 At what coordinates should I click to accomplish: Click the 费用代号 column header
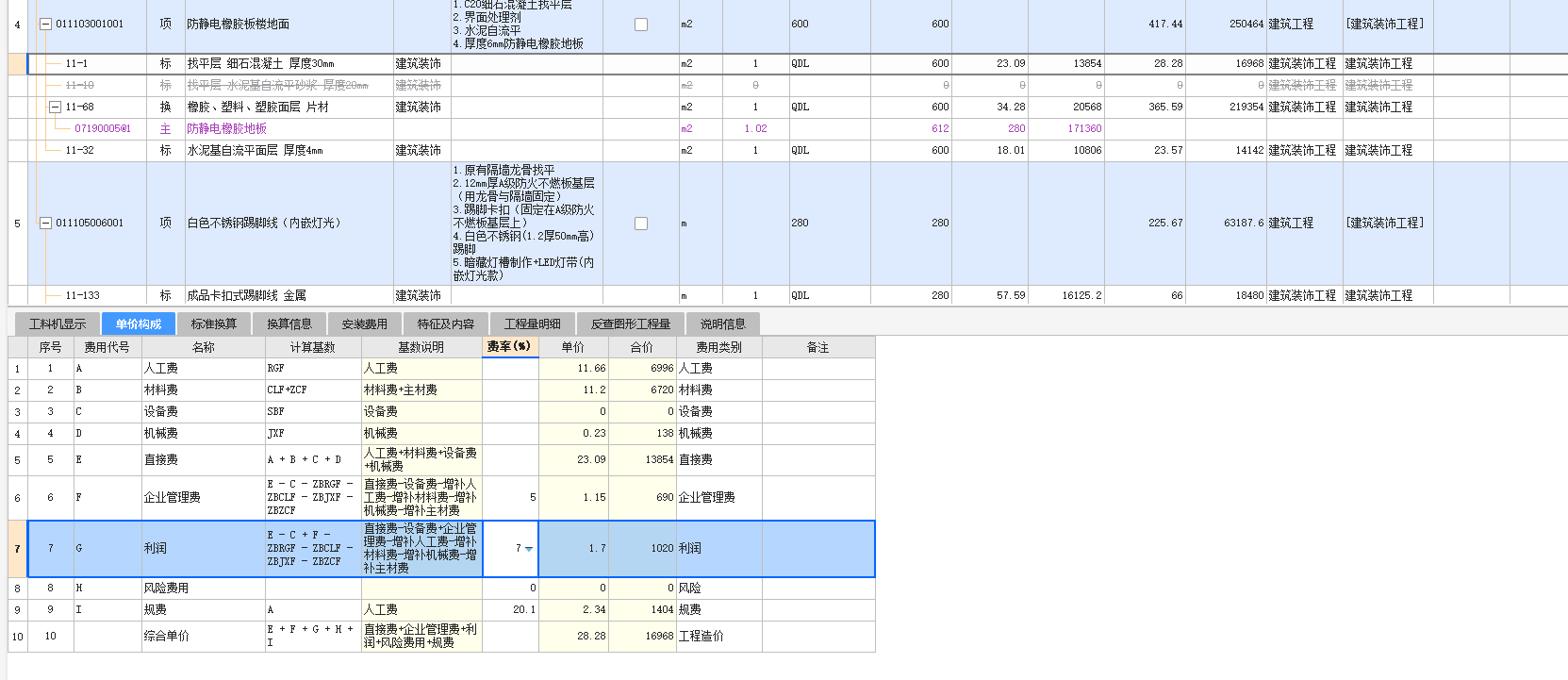click(x=107, y=347)
